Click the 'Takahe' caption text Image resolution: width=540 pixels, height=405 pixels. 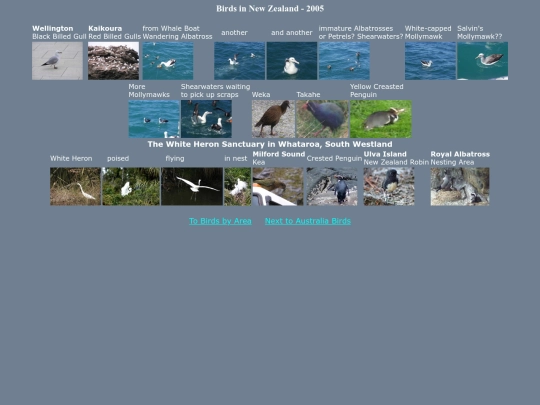(x=309, y=95)
